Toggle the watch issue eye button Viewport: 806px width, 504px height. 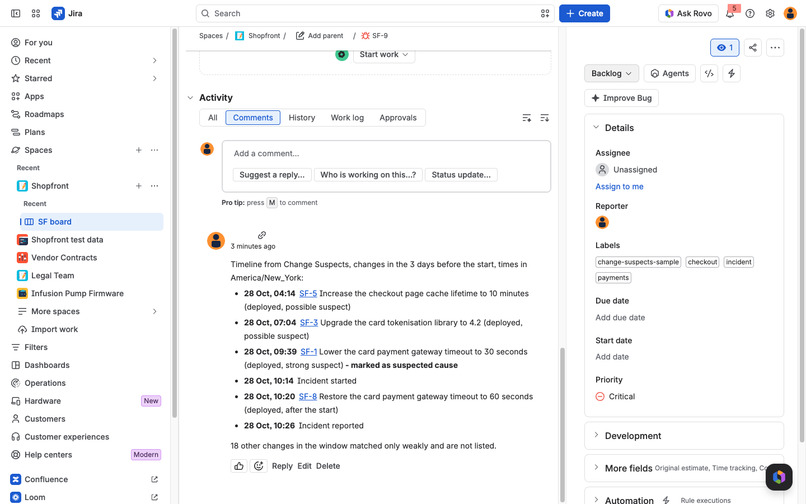click(725, 48)
